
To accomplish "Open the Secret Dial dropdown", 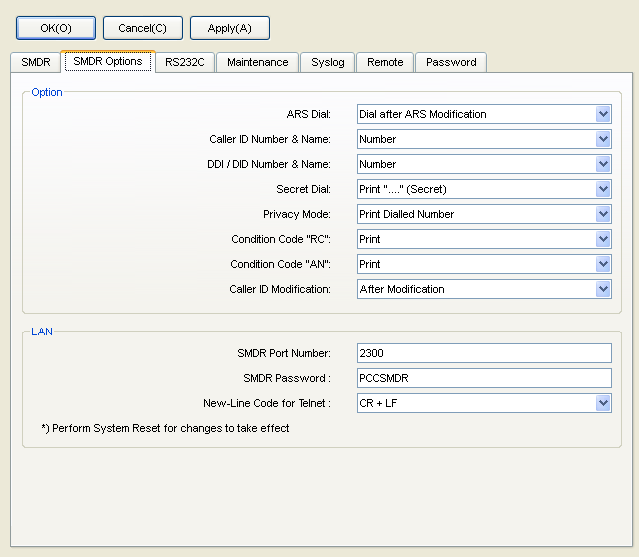I will pyautogui.click(x=602, y=189).
